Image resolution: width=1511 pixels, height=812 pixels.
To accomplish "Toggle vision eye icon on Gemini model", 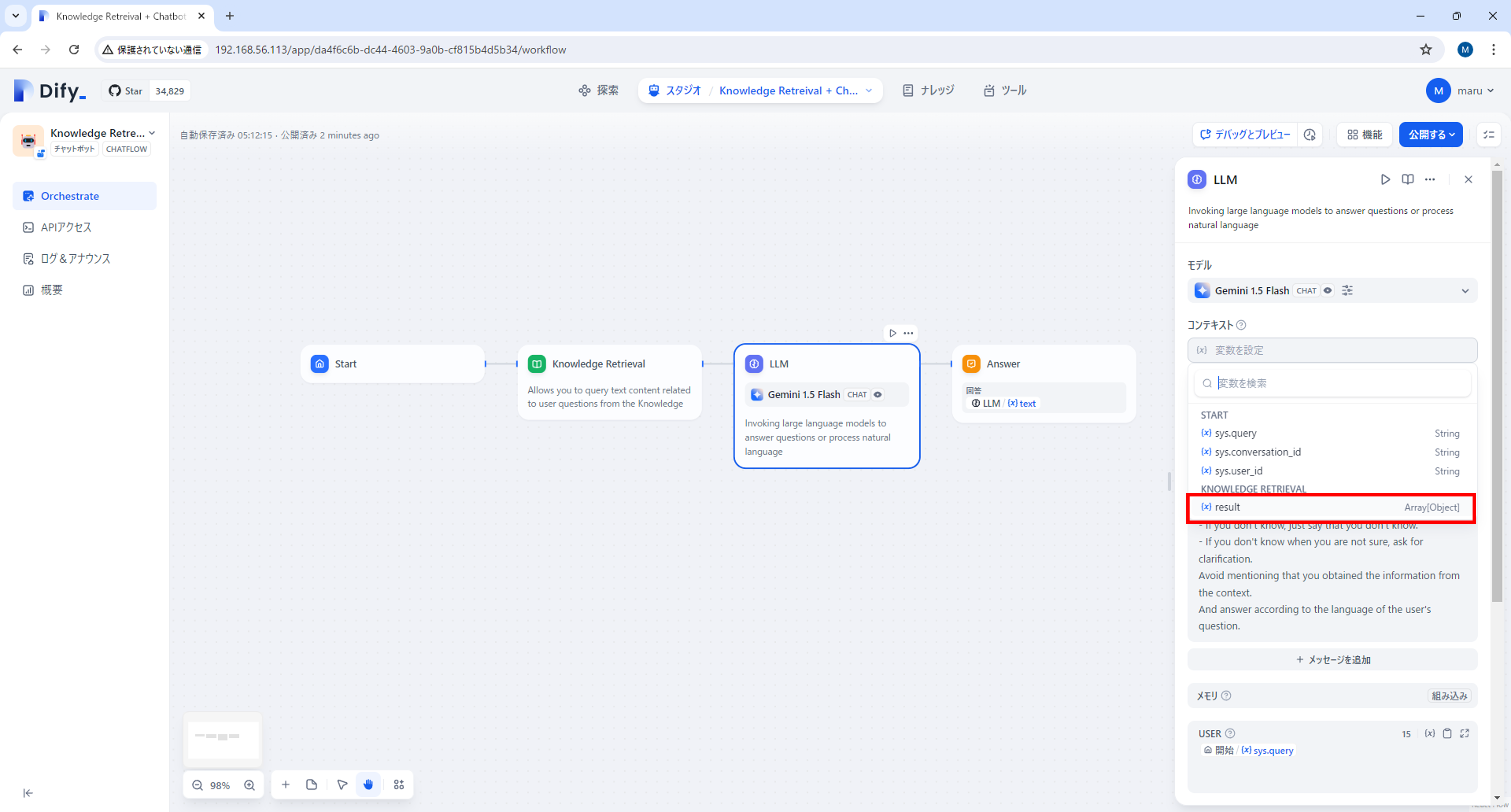I will (1327, 290).
